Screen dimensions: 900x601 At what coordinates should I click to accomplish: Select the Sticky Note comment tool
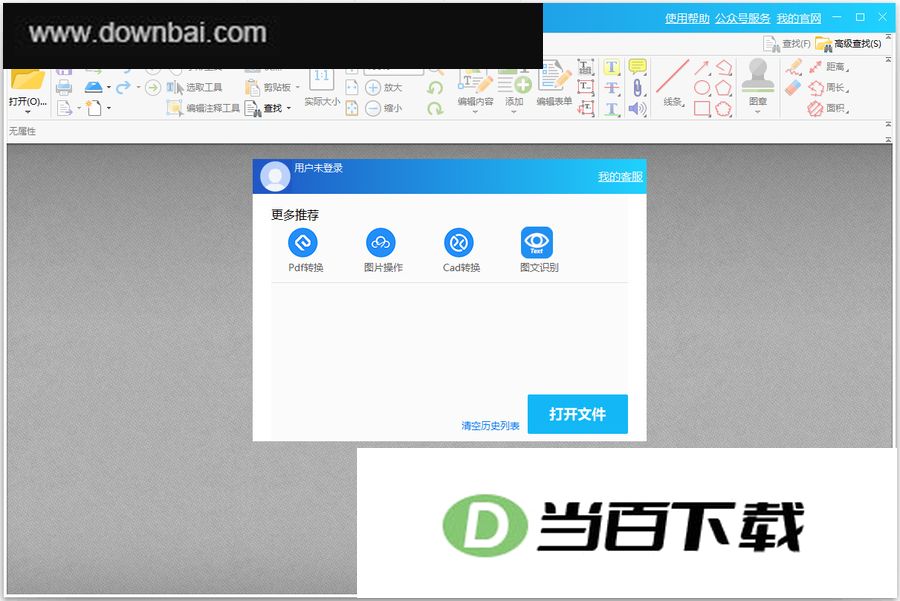[x=637, y=67]
